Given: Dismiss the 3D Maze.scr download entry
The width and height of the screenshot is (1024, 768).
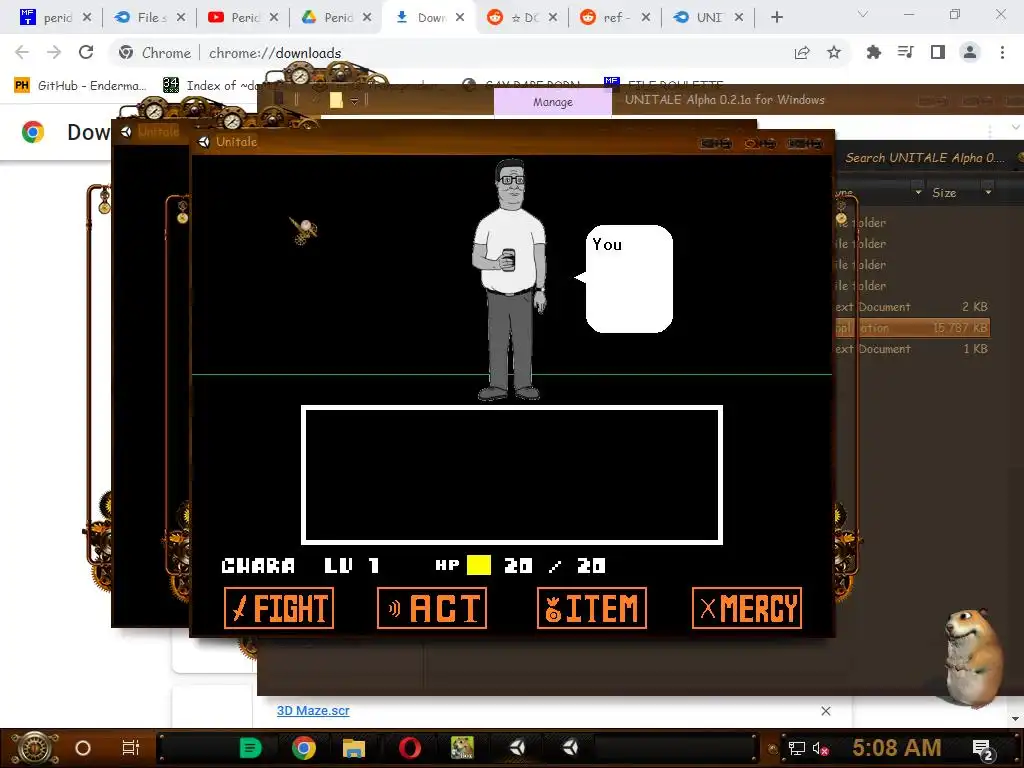Looking at the screenshot, I should [x=825, y=711].
